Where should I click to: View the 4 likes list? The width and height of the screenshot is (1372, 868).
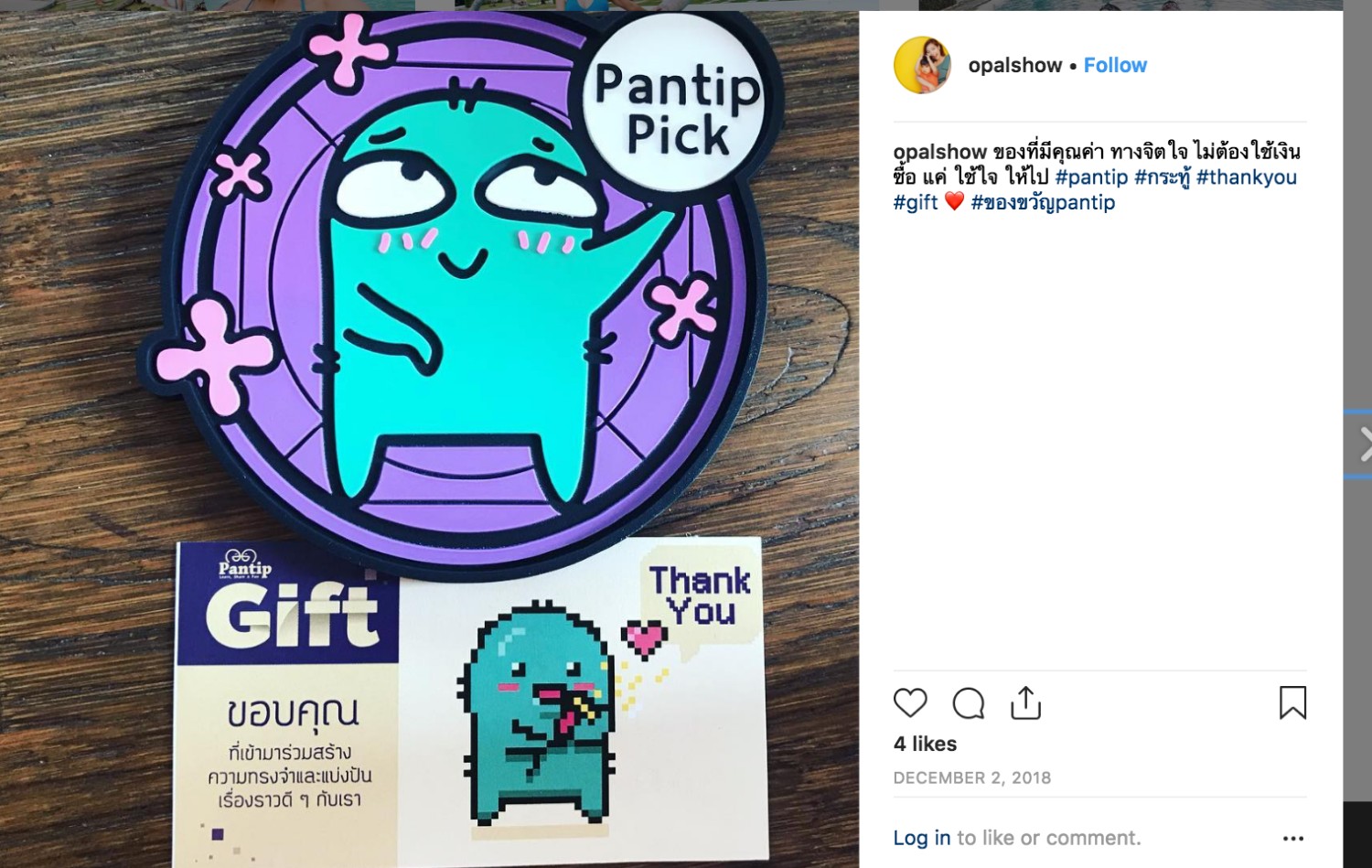(x=925, y=744)
